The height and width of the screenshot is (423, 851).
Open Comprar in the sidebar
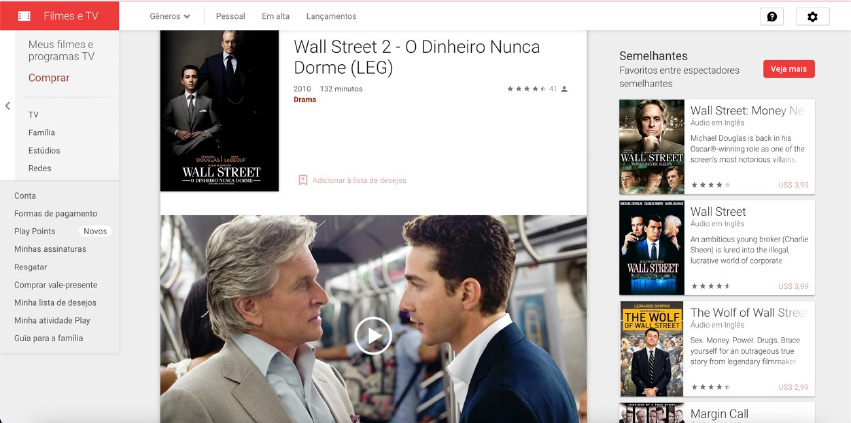tap(49, 78)
